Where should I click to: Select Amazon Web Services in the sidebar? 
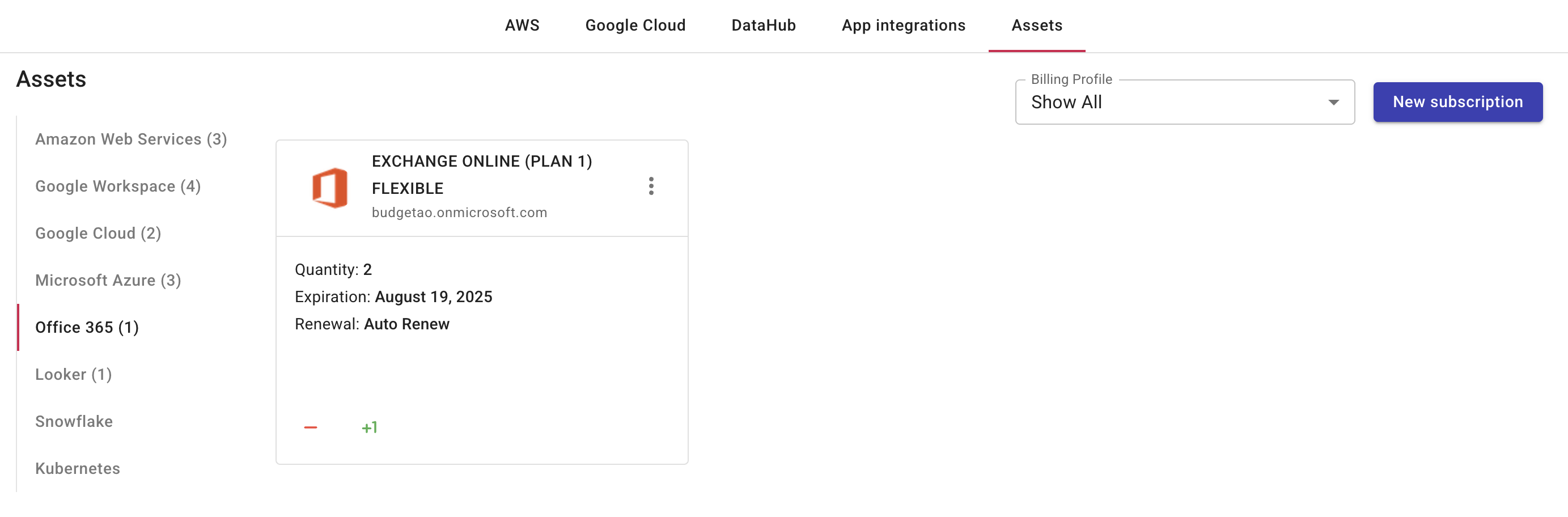tap(131, 139)
